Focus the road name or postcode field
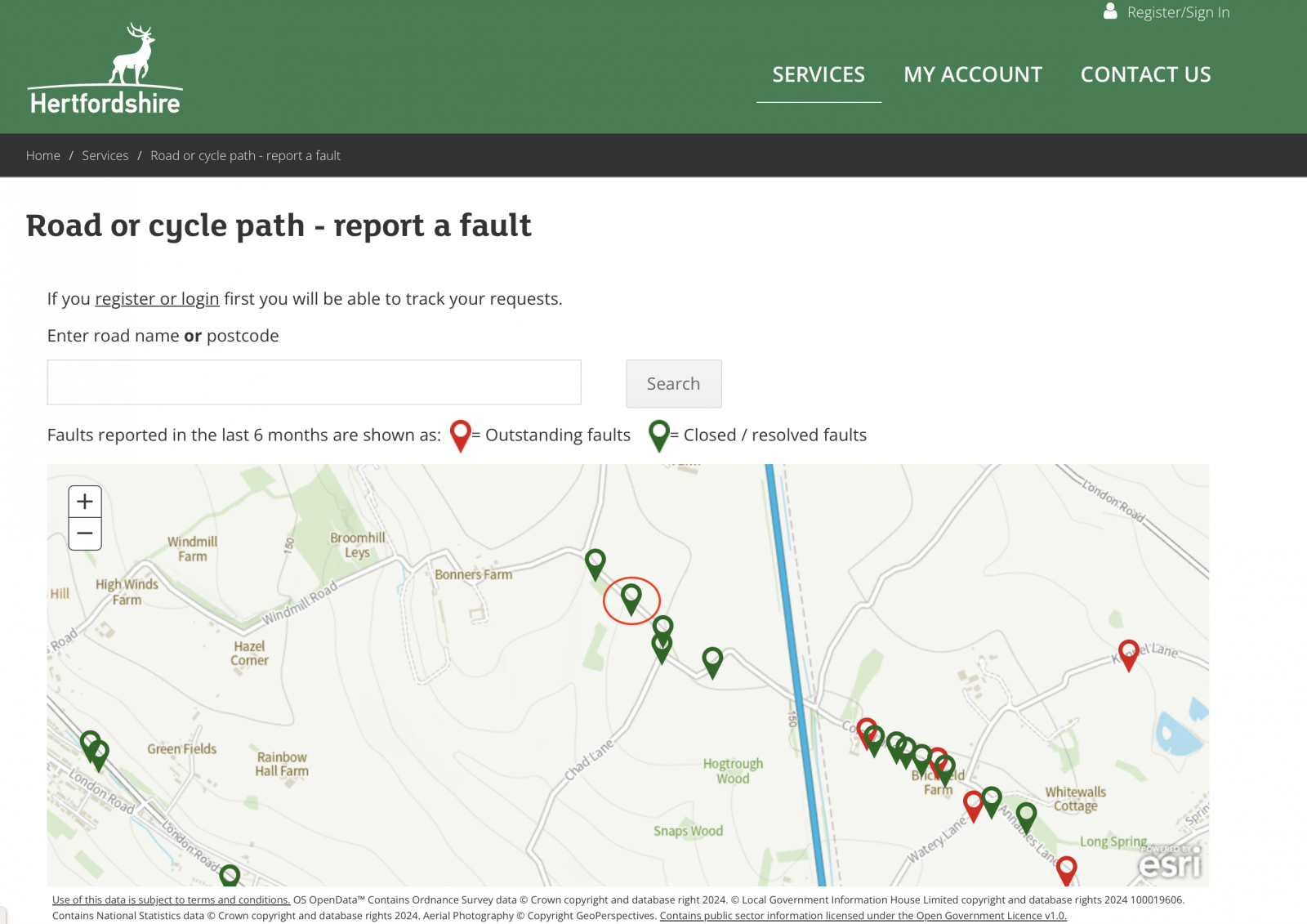 (x=314, y=382)
